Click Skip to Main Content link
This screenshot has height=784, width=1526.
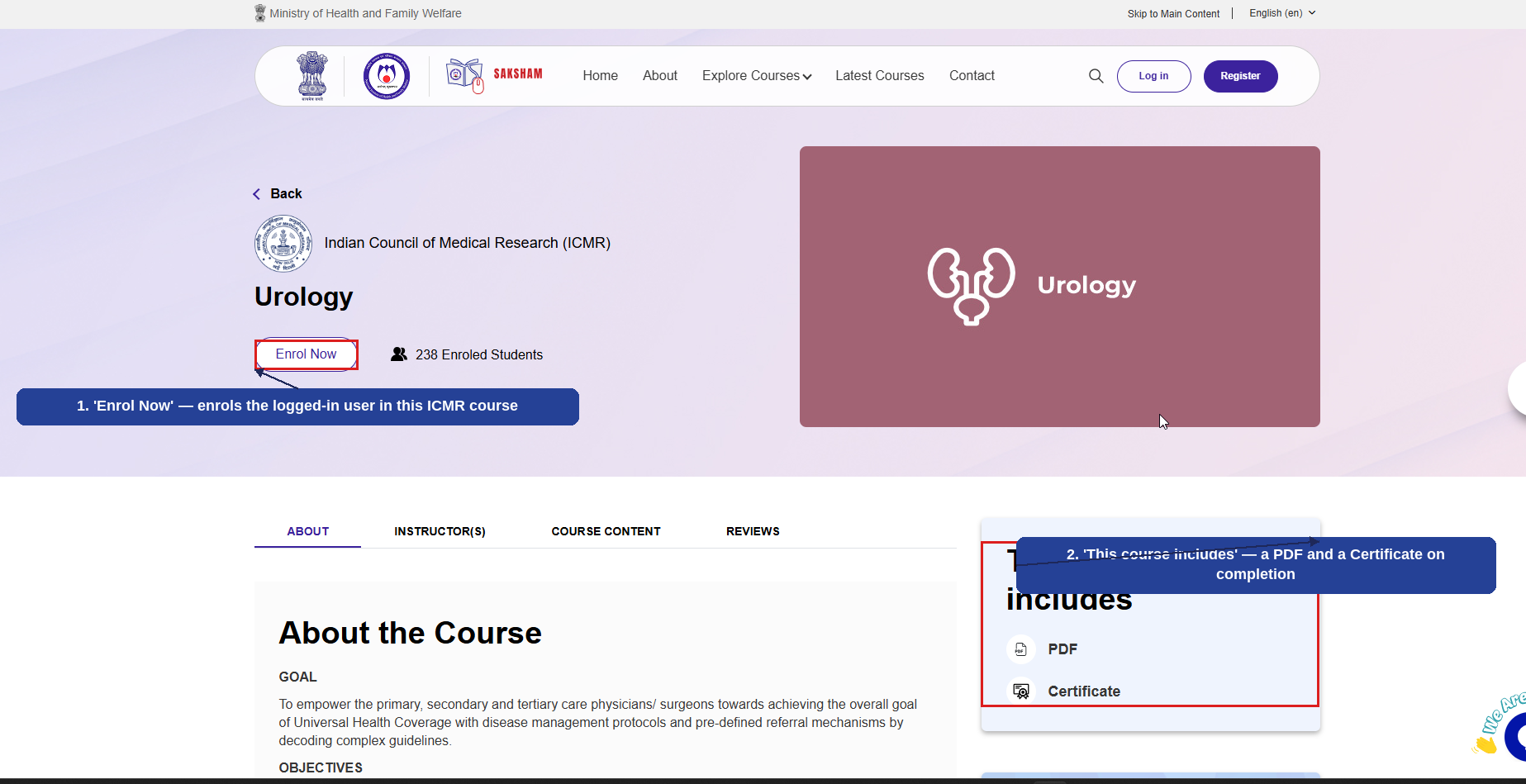click(1173, 14)
